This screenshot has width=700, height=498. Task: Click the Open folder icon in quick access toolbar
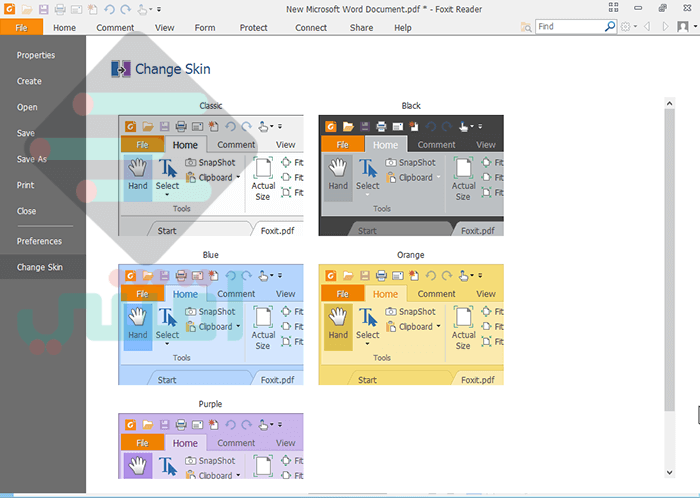27,9
